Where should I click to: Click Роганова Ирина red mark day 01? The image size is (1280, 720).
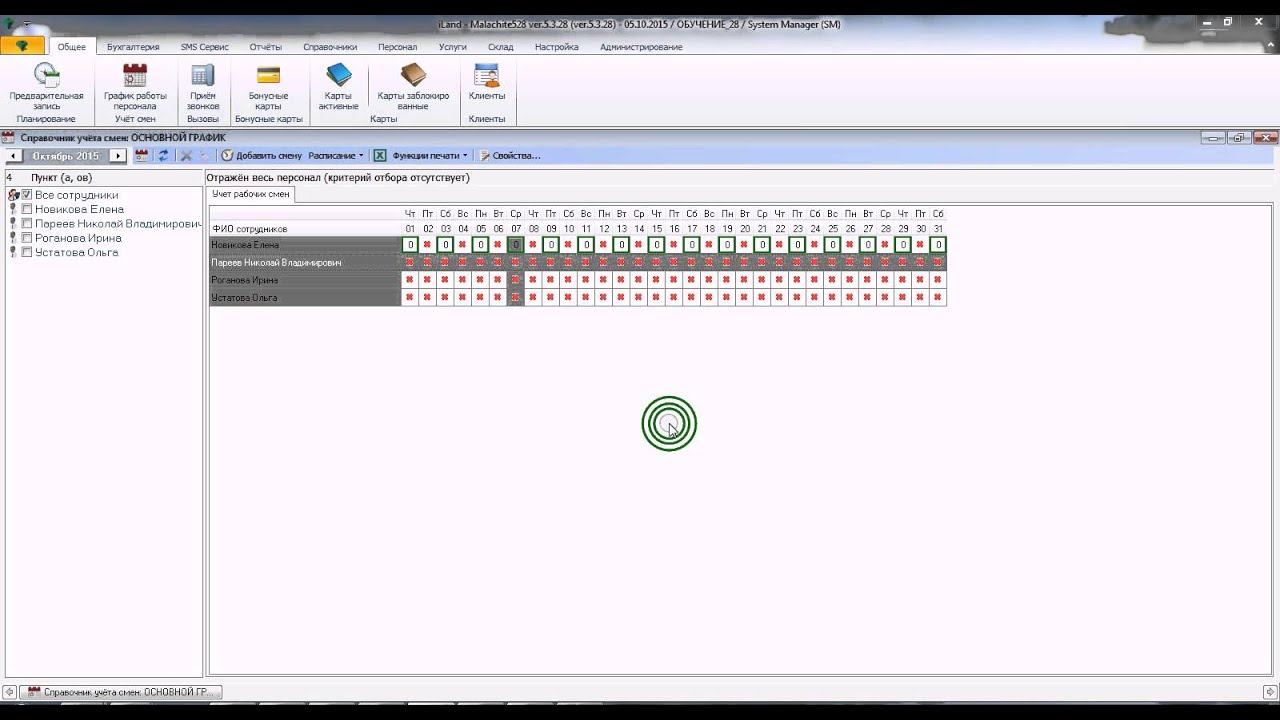tap(410, 280)
